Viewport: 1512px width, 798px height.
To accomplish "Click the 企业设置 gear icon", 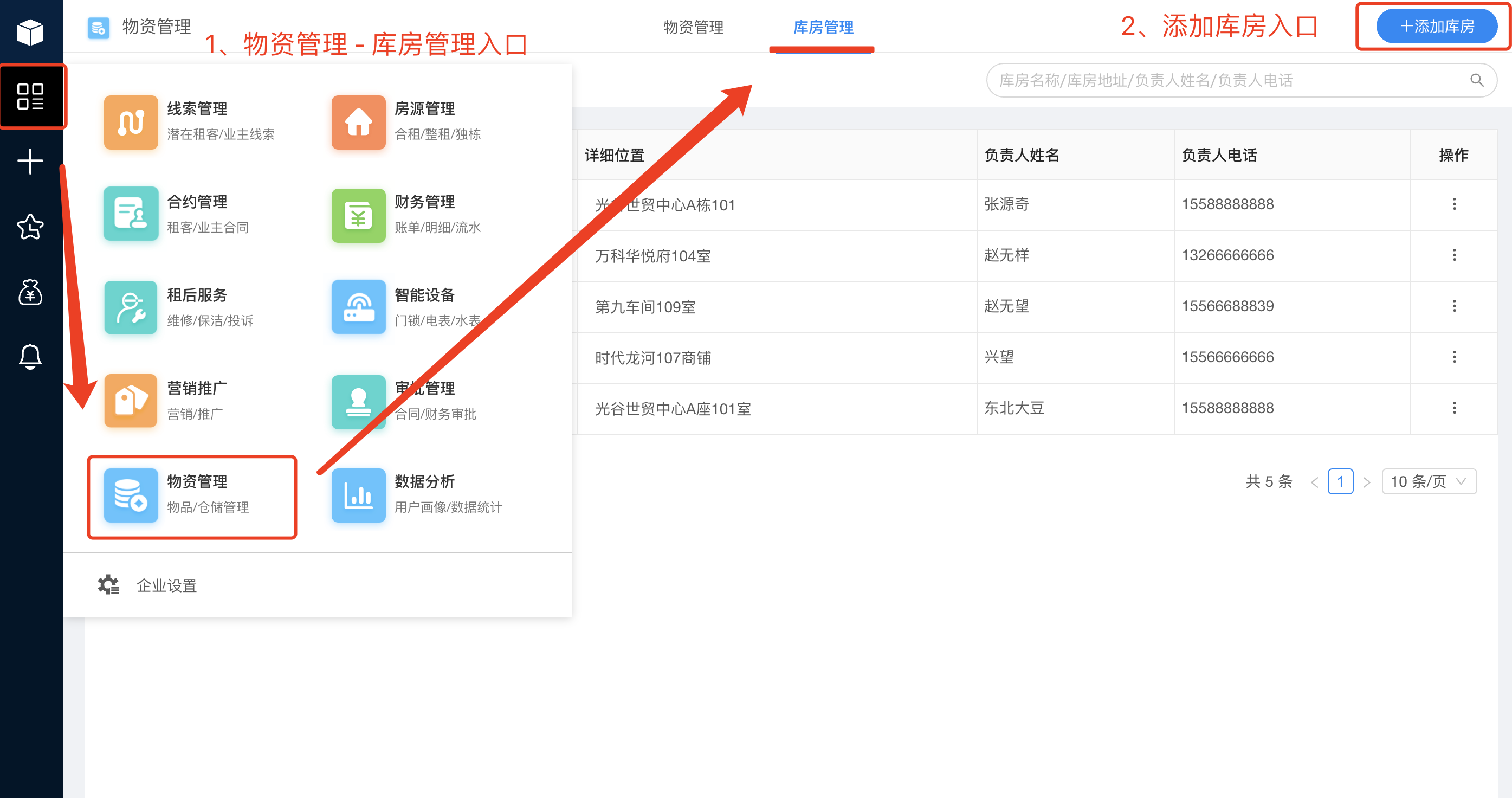I will (x=108, y=585).
